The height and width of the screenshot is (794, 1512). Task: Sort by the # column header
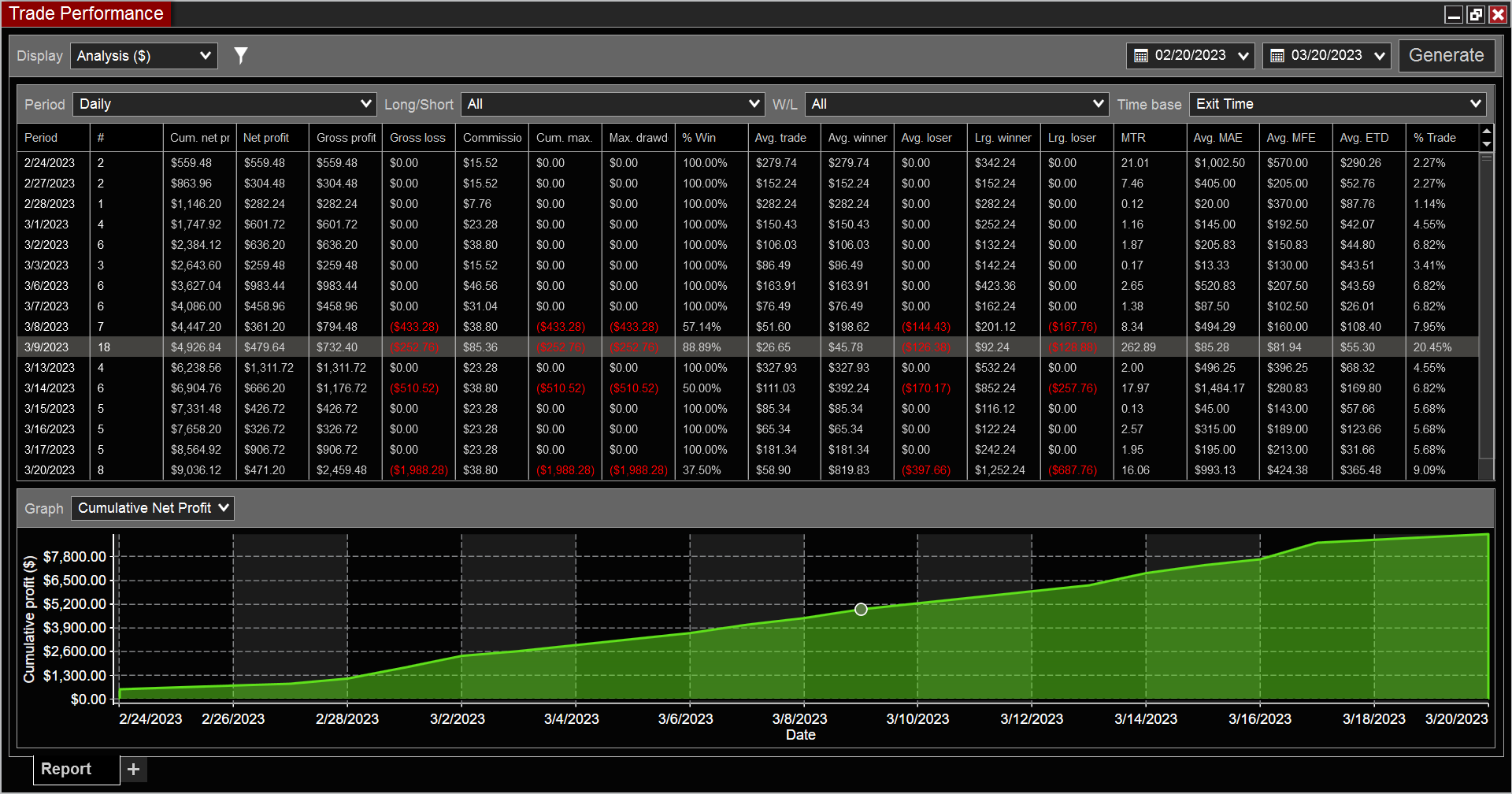pos(127,138)
